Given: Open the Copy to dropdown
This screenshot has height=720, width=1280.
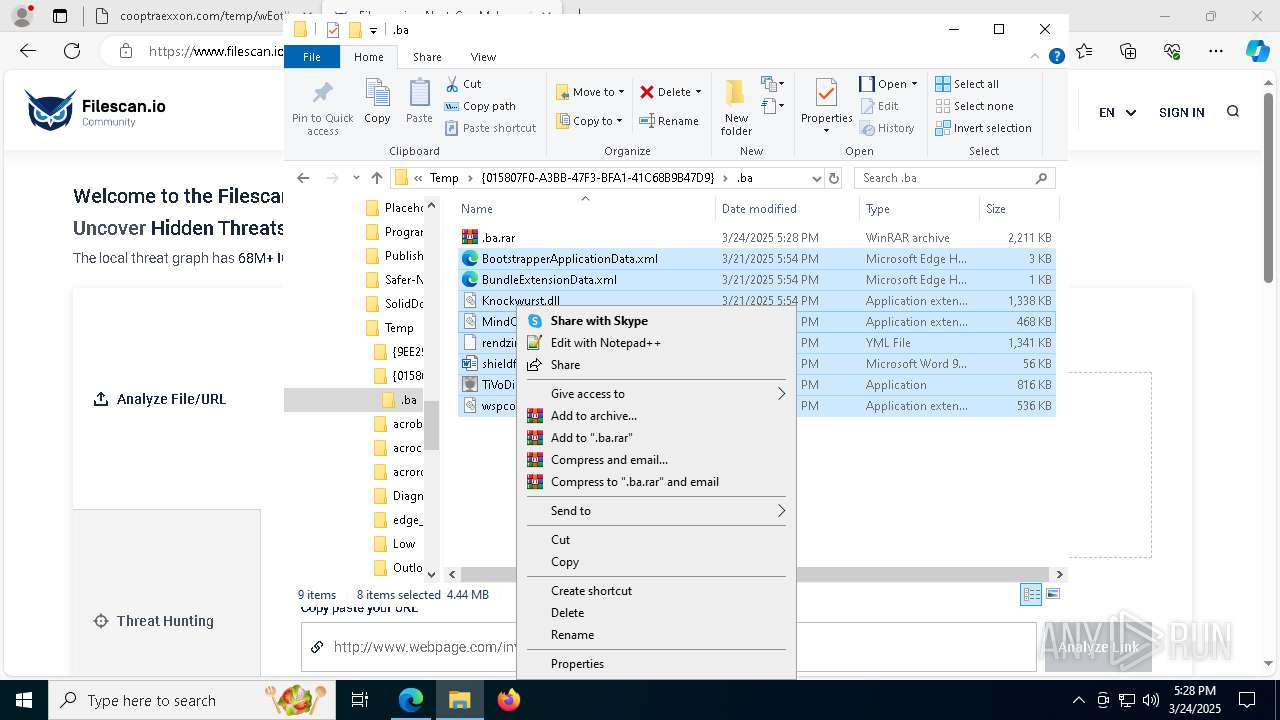Looking at the screenshot, I should pos(590,121).
